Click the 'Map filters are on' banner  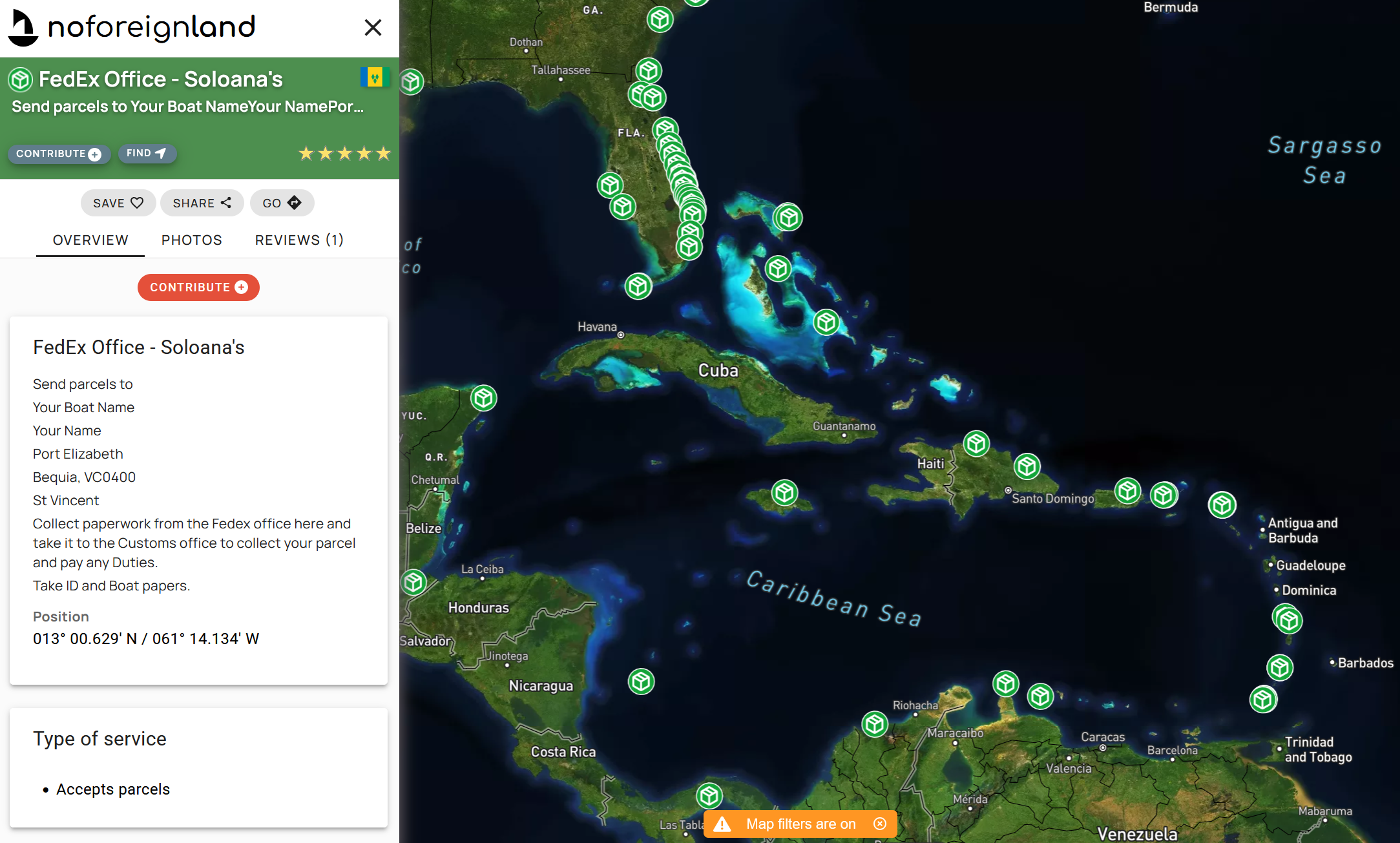pyautogui.click(x=801, y=824)
